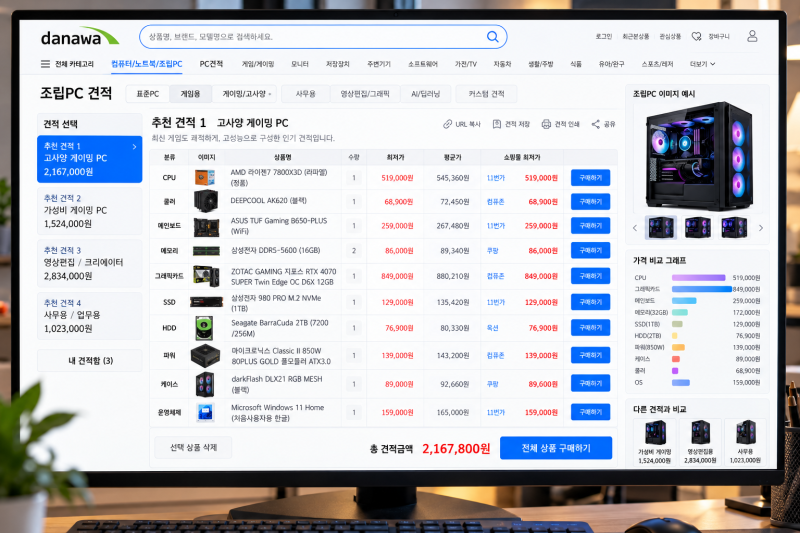Click the darkFlash DLX21 case image
Image resolution: width=800 pixels, height=533 pixels.
(205, 384)
